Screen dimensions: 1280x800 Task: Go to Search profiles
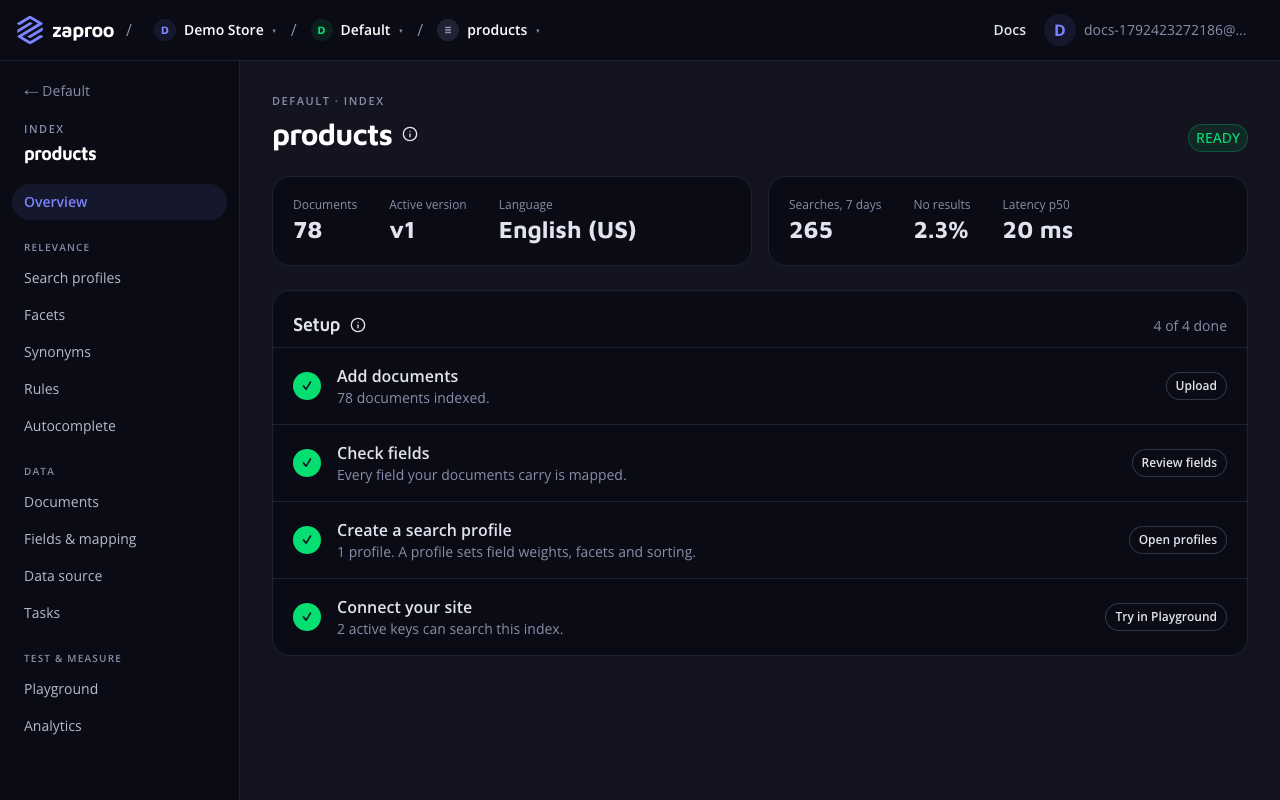[119, 278]
